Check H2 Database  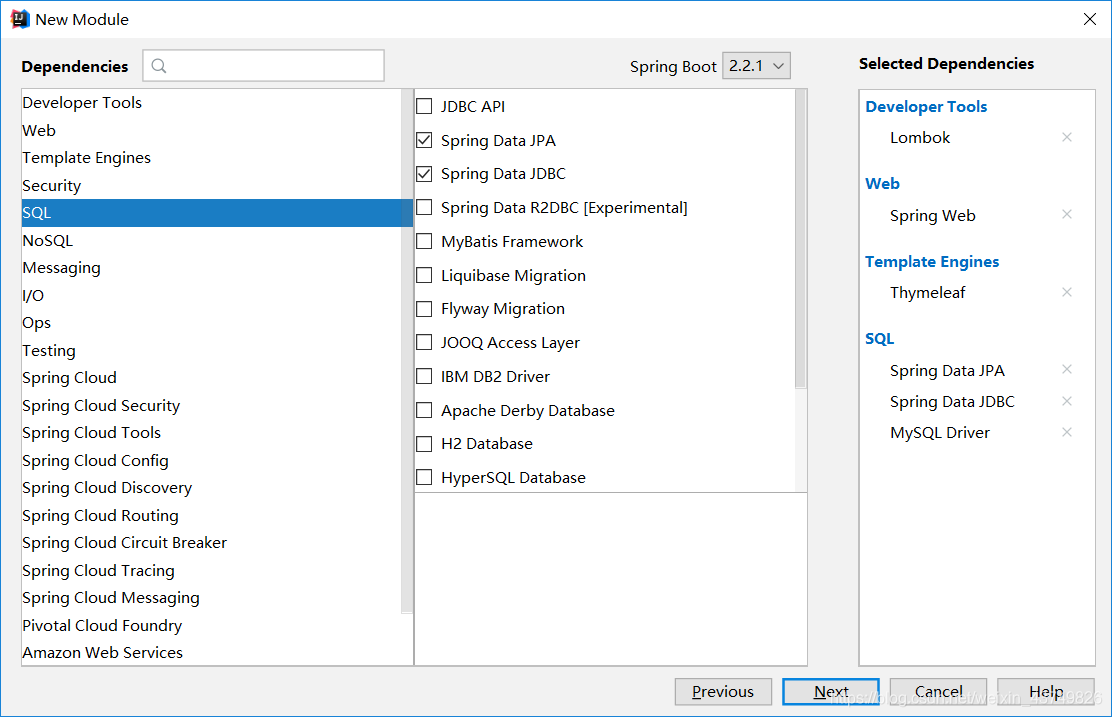coord(424,444)
